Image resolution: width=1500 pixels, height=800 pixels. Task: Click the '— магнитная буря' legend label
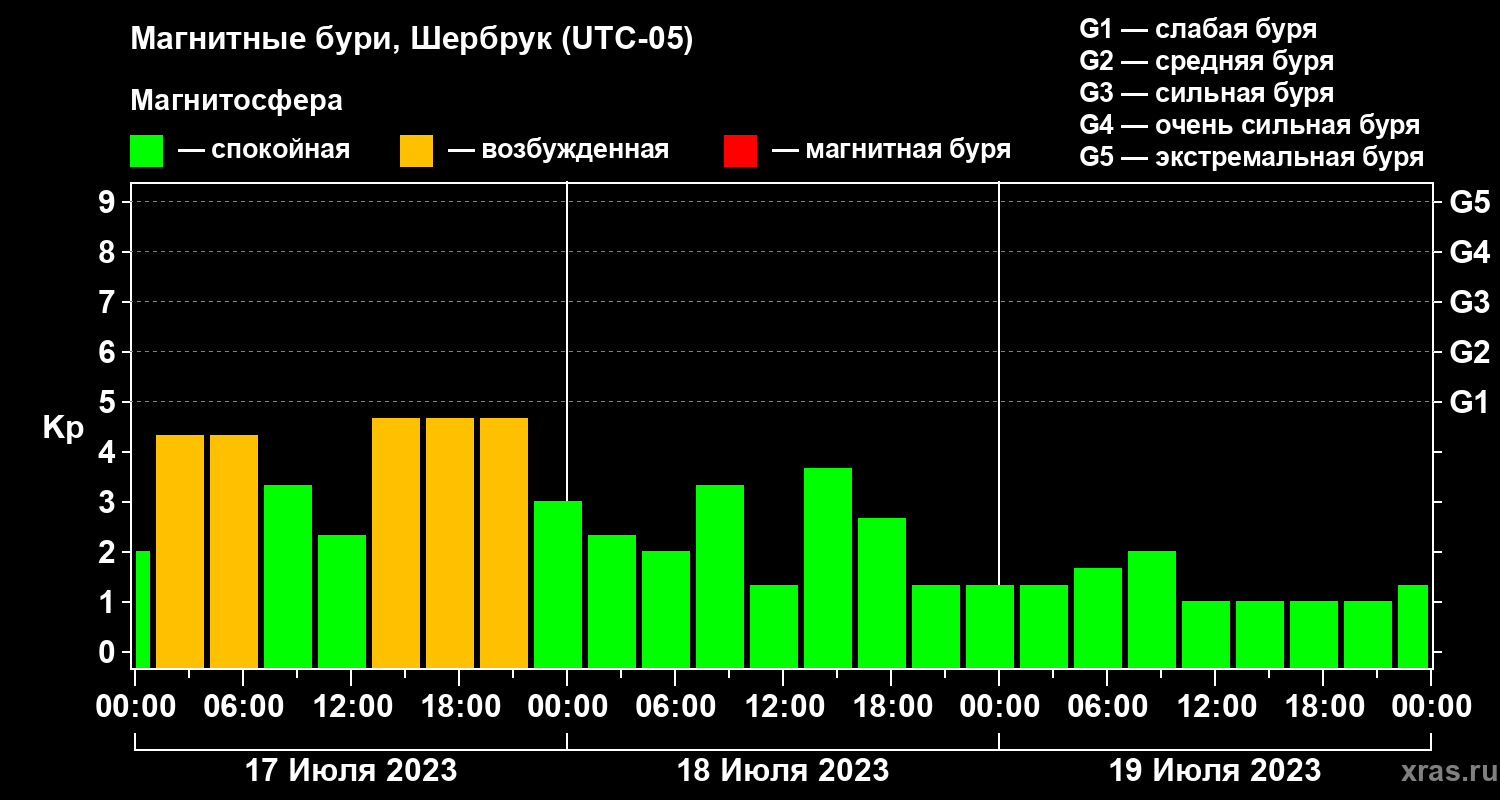coord(892,150)
